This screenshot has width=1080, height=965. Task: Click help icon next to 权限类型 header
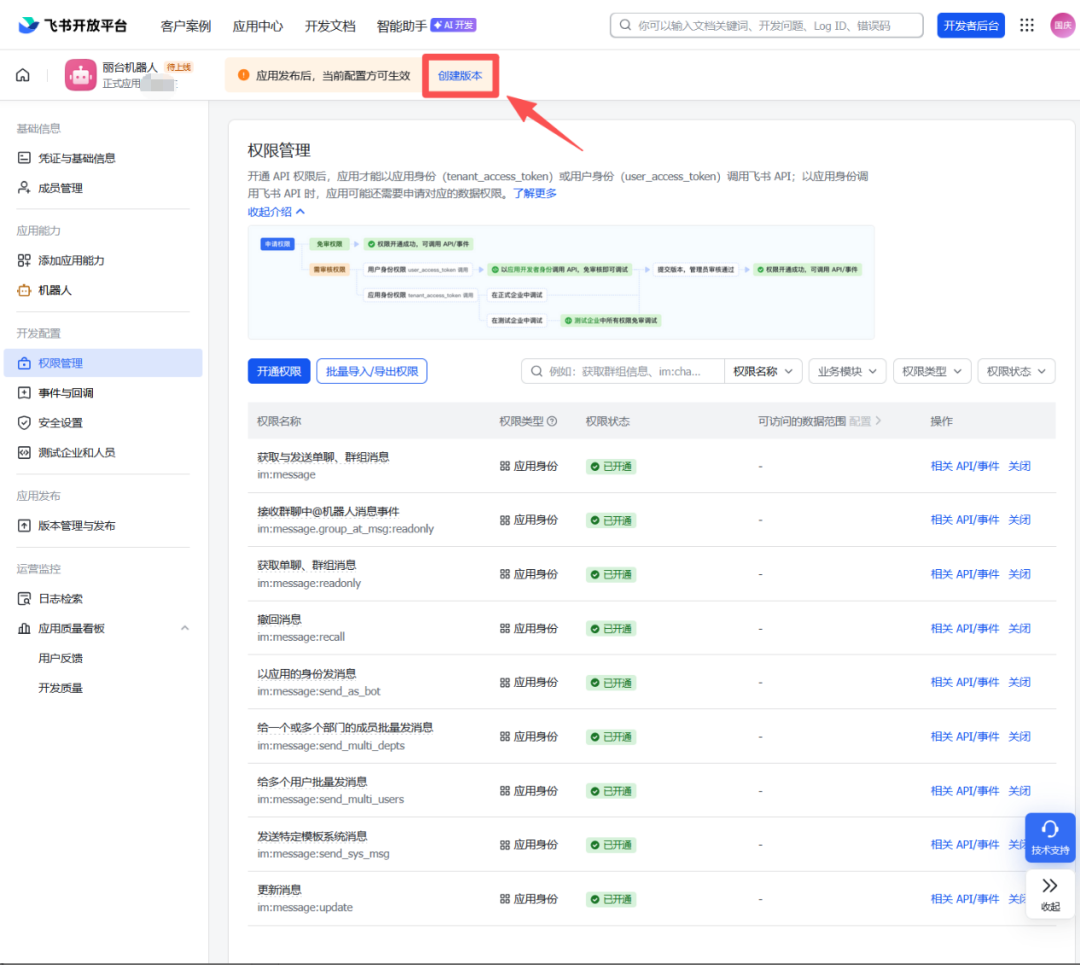pos(552,421)
